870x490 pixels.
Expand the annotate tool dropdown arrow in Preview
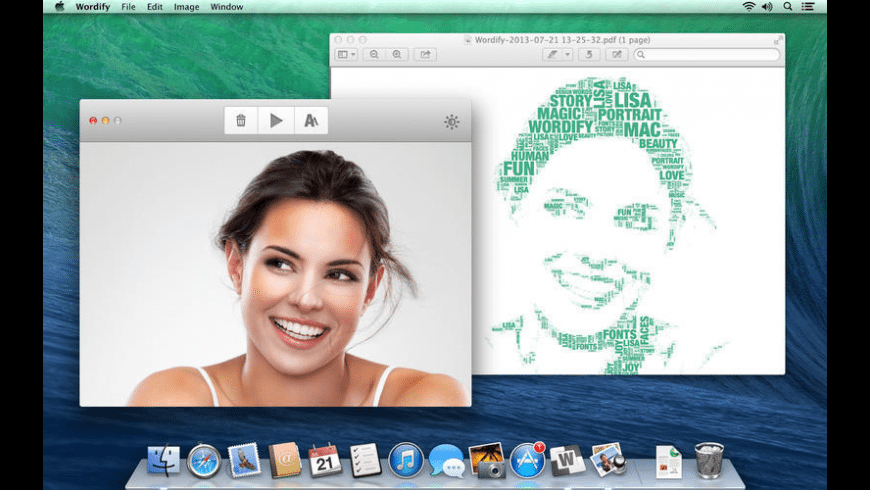pos(567,54)
